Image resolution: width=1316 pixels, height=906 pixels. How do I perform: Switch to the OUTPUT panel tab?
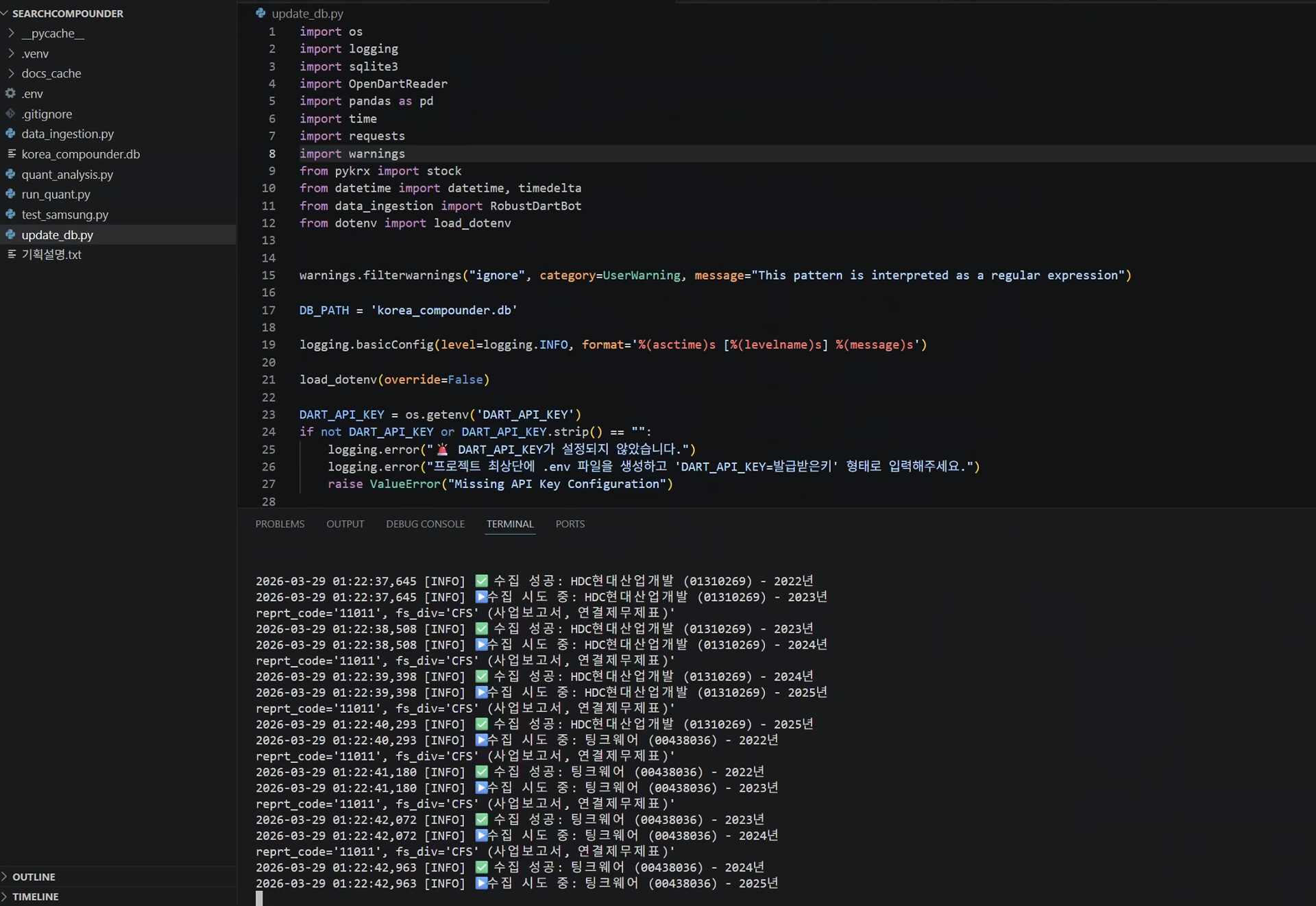tap(345, 524)
